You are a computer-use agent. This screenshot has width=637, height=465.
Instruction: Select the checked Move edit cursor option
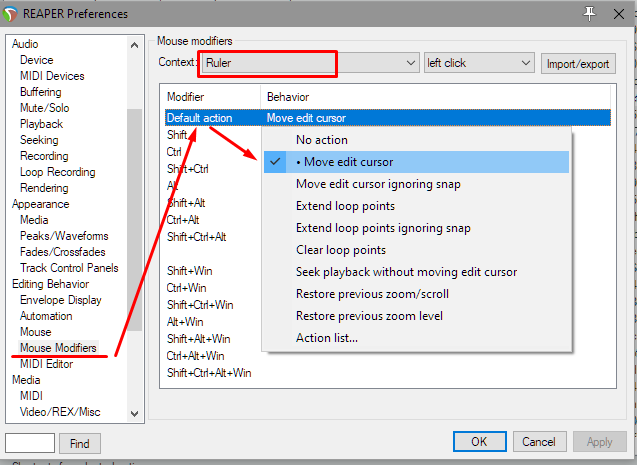[x=416, y=162]
